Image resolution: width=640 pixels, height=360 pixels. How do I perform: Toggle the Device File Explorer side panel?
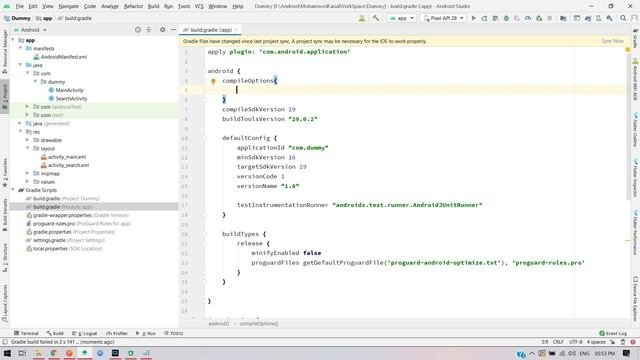click(x=636, y=299)
